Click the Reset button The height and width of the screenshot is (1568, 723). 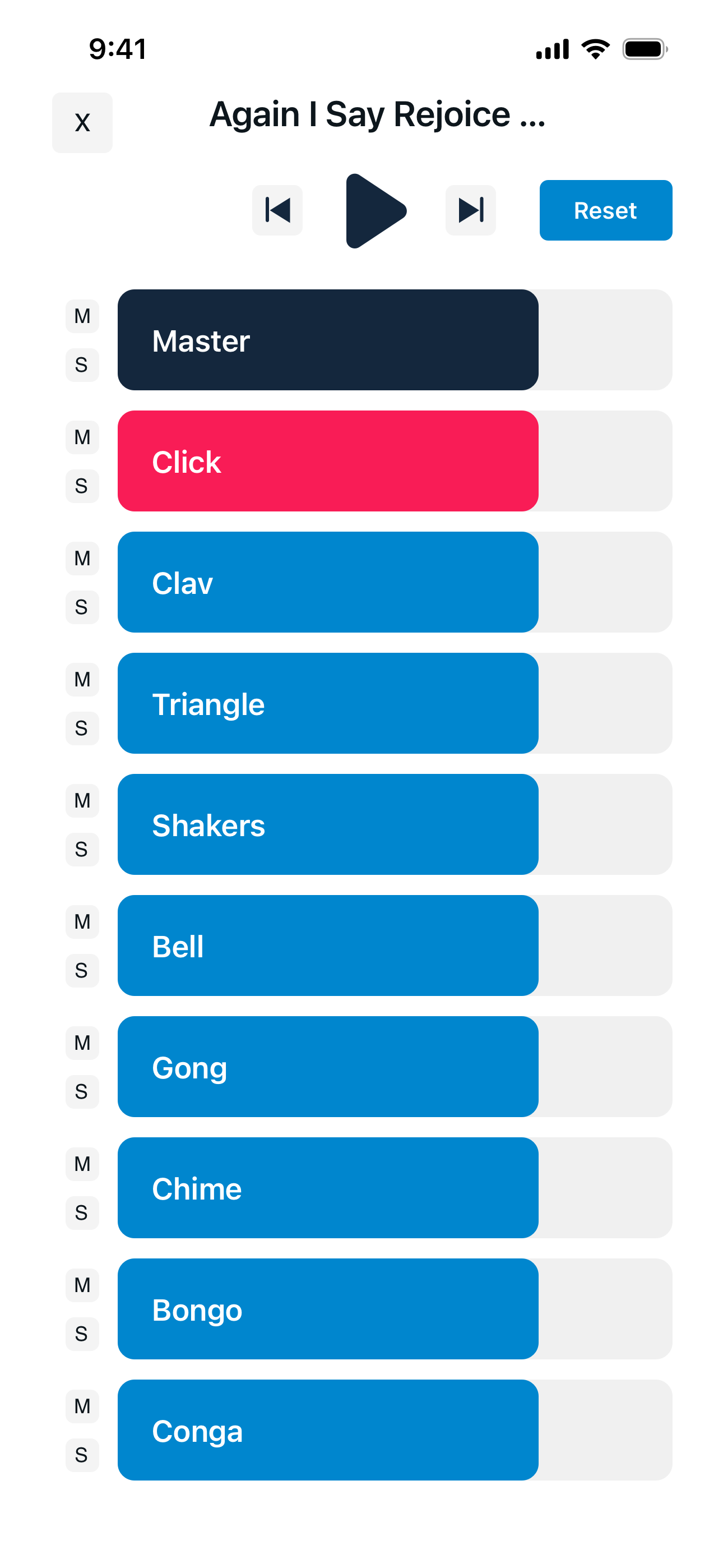pyautogui.click(x=605, y=210)
